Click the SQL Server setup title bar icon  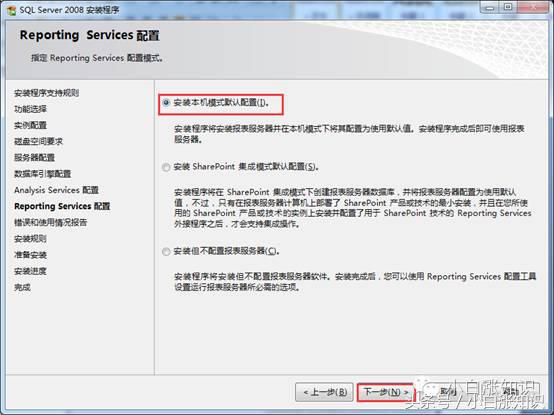(x=11, y=10)
